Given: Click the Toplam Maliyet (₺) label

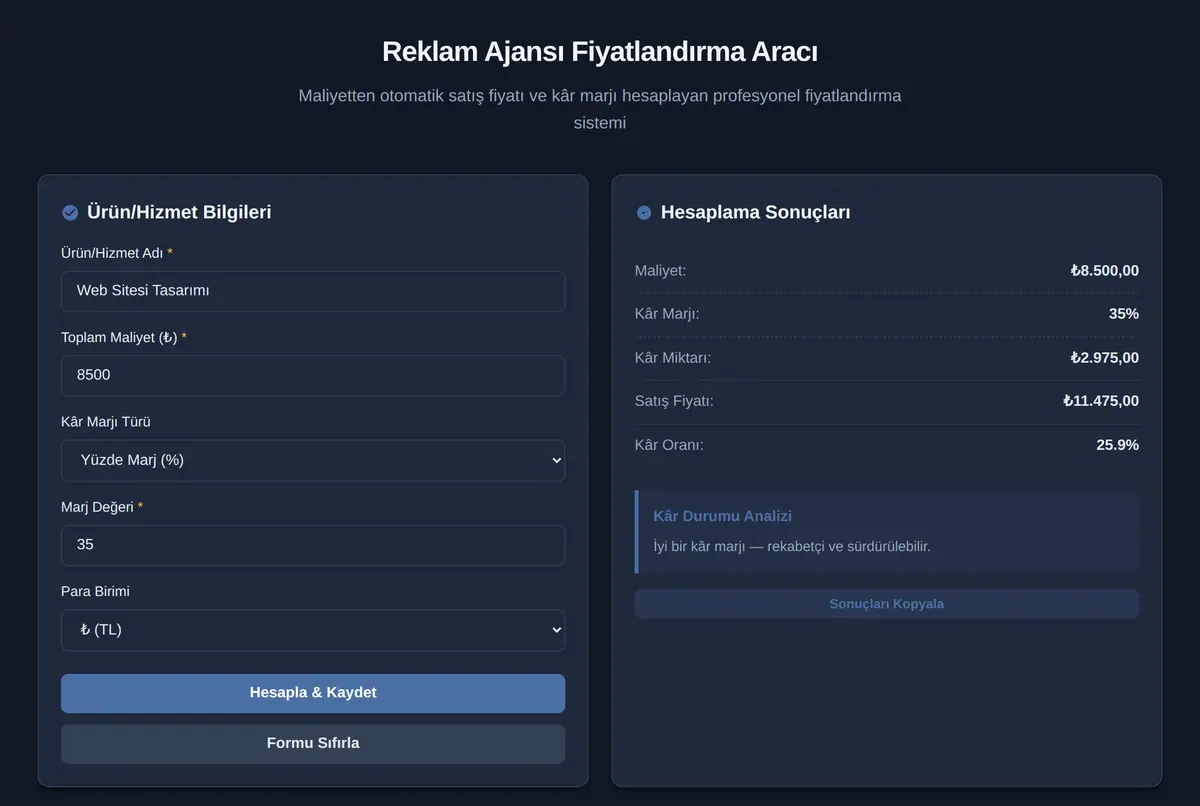Looking at the screenshot, I should click(x=124, y=338).
